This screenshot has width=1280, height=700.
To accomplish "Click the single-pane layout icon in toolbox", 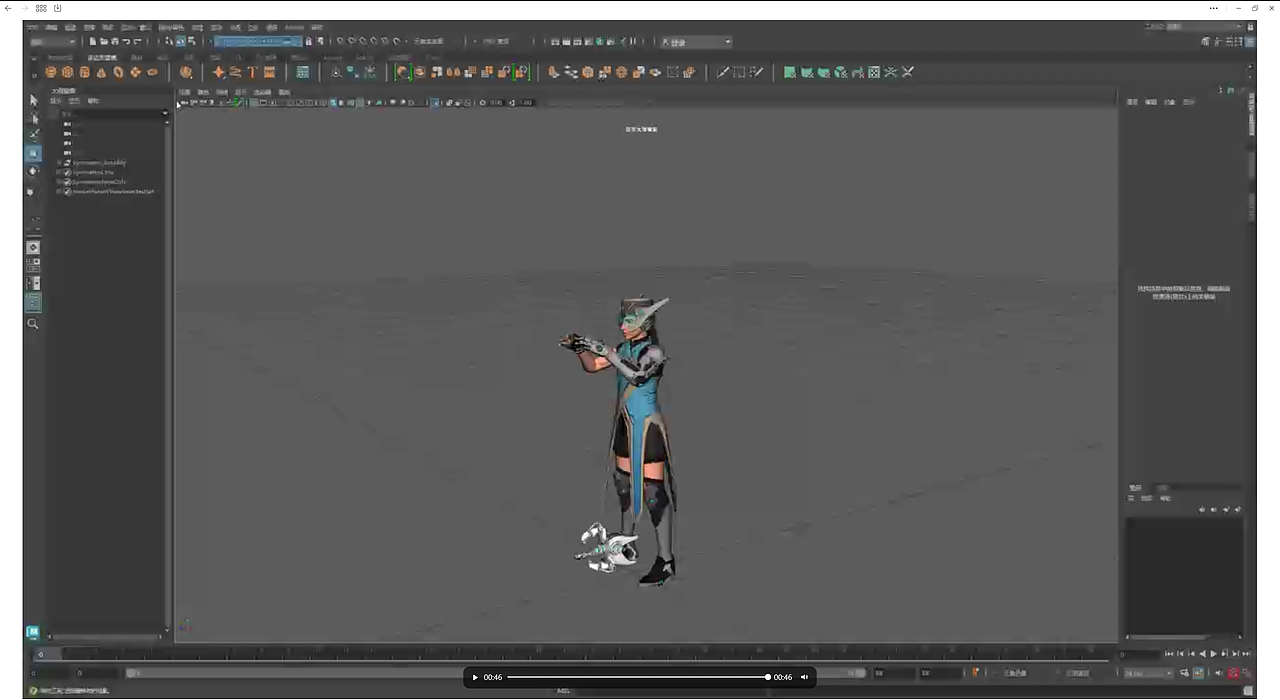I will [33, 247].
